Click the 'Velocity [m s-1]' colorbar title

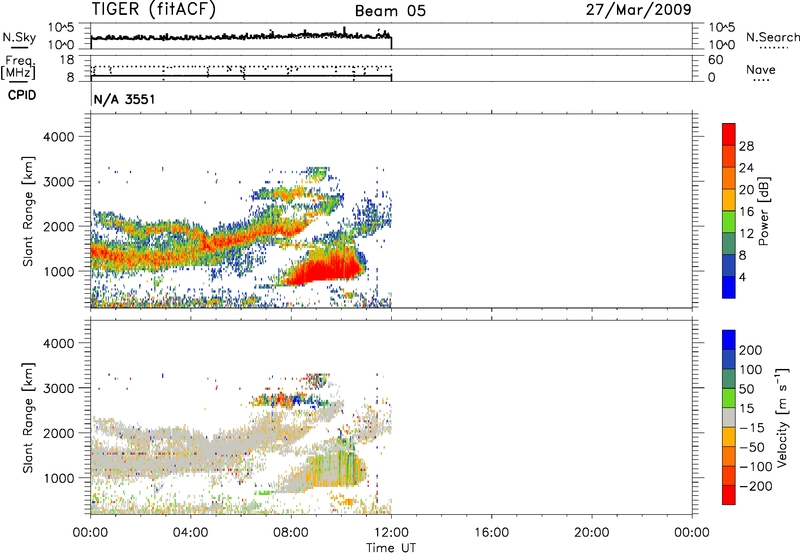tap(782, 417)
